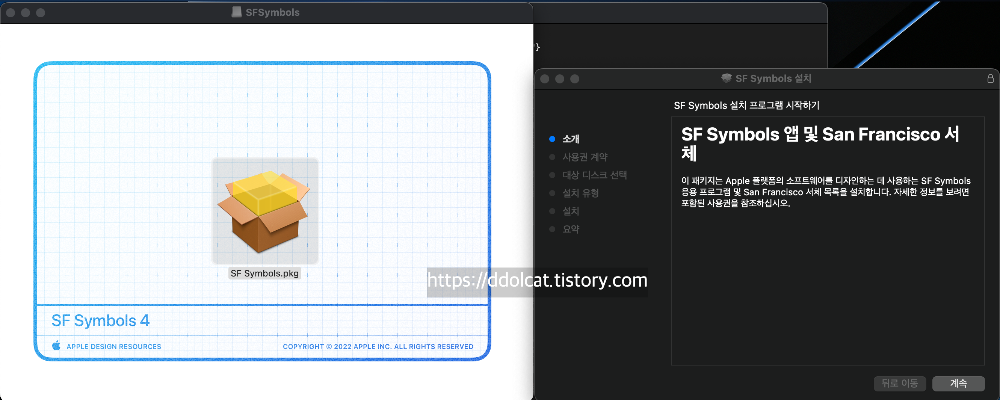
Task: Open the ddolcat.tistory.com URL overlay
Action: point(537,281)
